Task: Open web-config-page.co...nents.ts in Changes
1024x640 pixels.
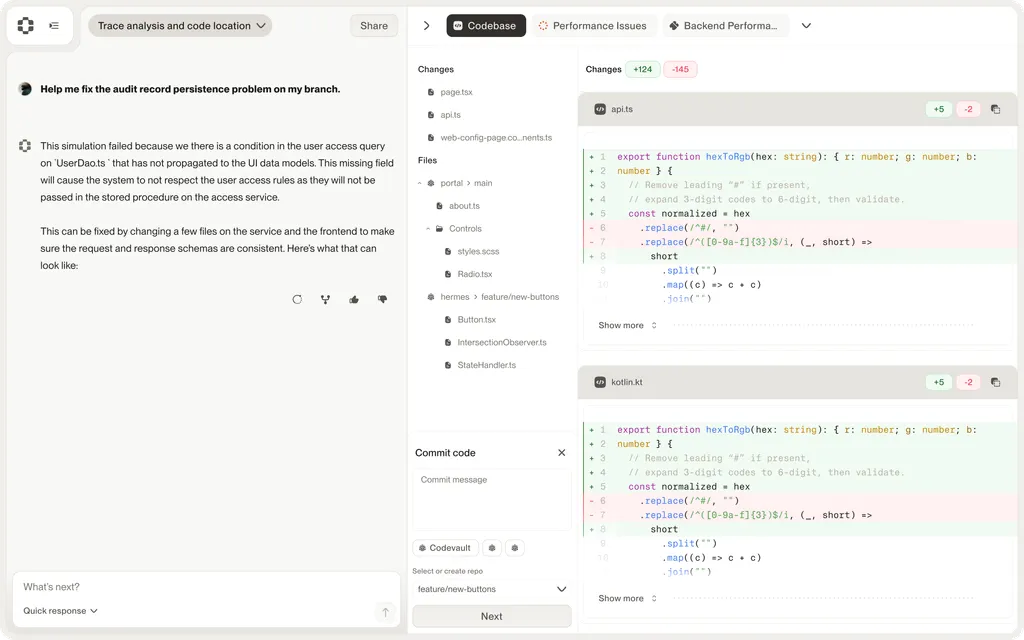Action: [496, 138]
